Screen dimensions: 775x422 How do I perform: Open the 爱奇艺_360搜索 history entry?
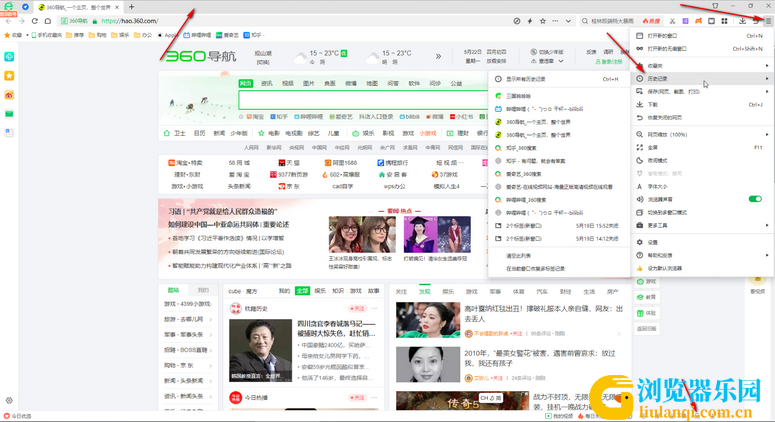559,174
